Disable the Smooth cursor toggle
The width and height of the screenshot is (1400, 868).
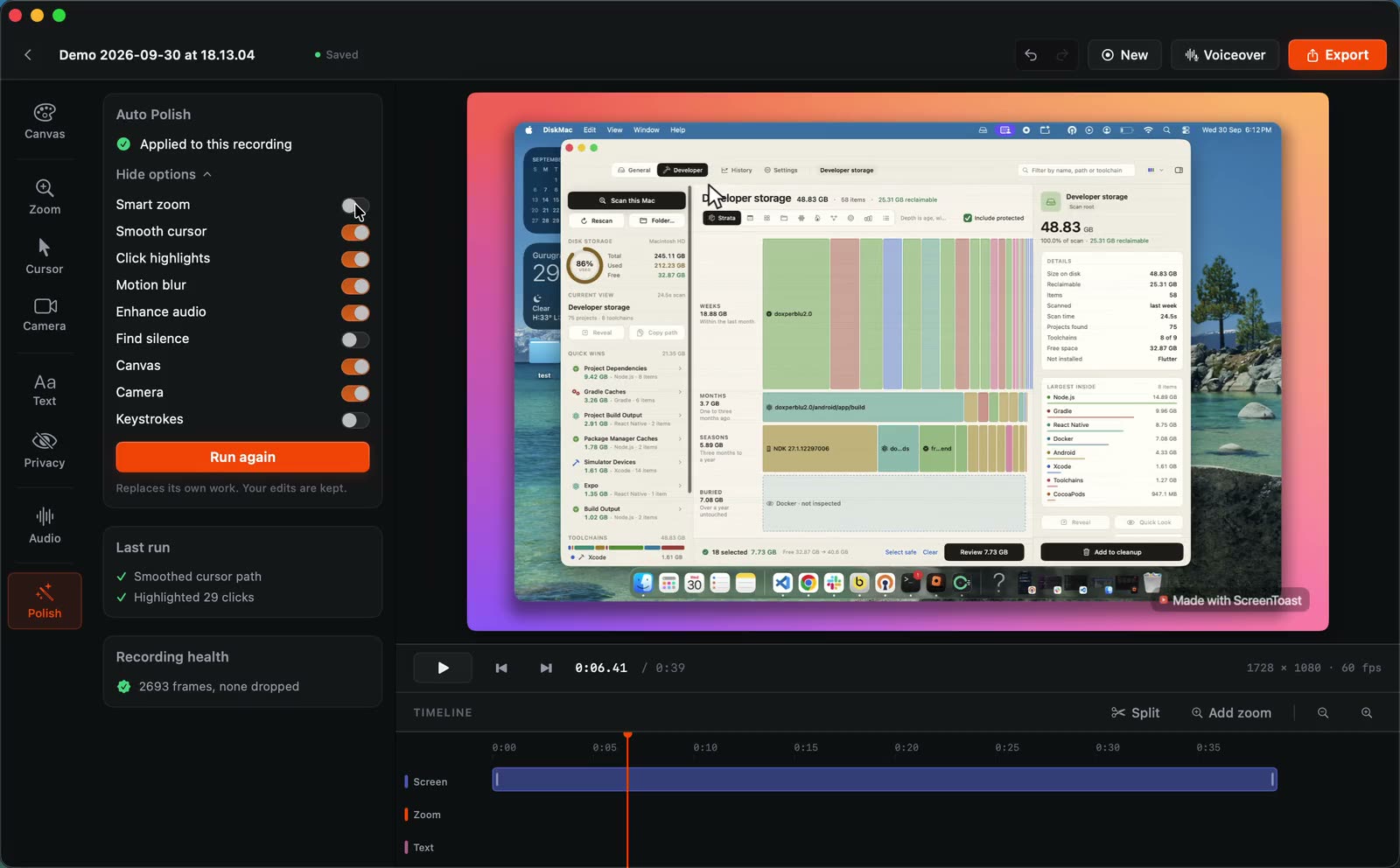click(x=355, y=232)
